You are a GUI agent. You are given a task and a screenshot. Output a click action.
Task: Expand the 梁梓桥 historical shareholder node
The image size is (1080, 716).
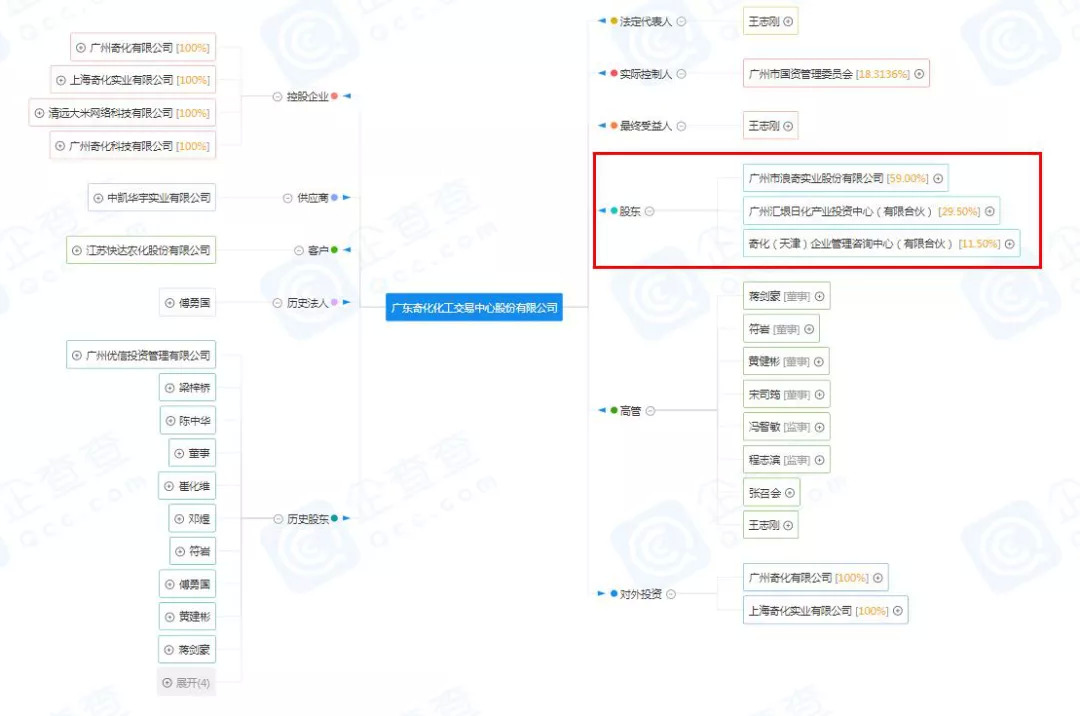point(169,388)
